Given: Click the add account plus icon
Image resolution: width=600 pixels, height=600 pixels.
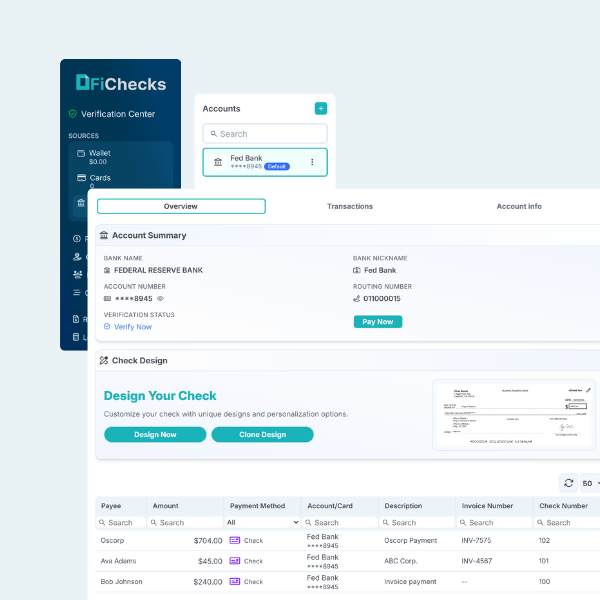Looking at the screenshot, I should tap(320, 108).
